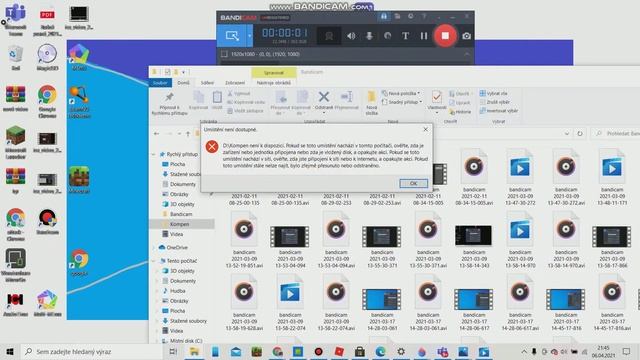
Task: Toggle the text overlay T in Bandicam
Action: (405, 36)
